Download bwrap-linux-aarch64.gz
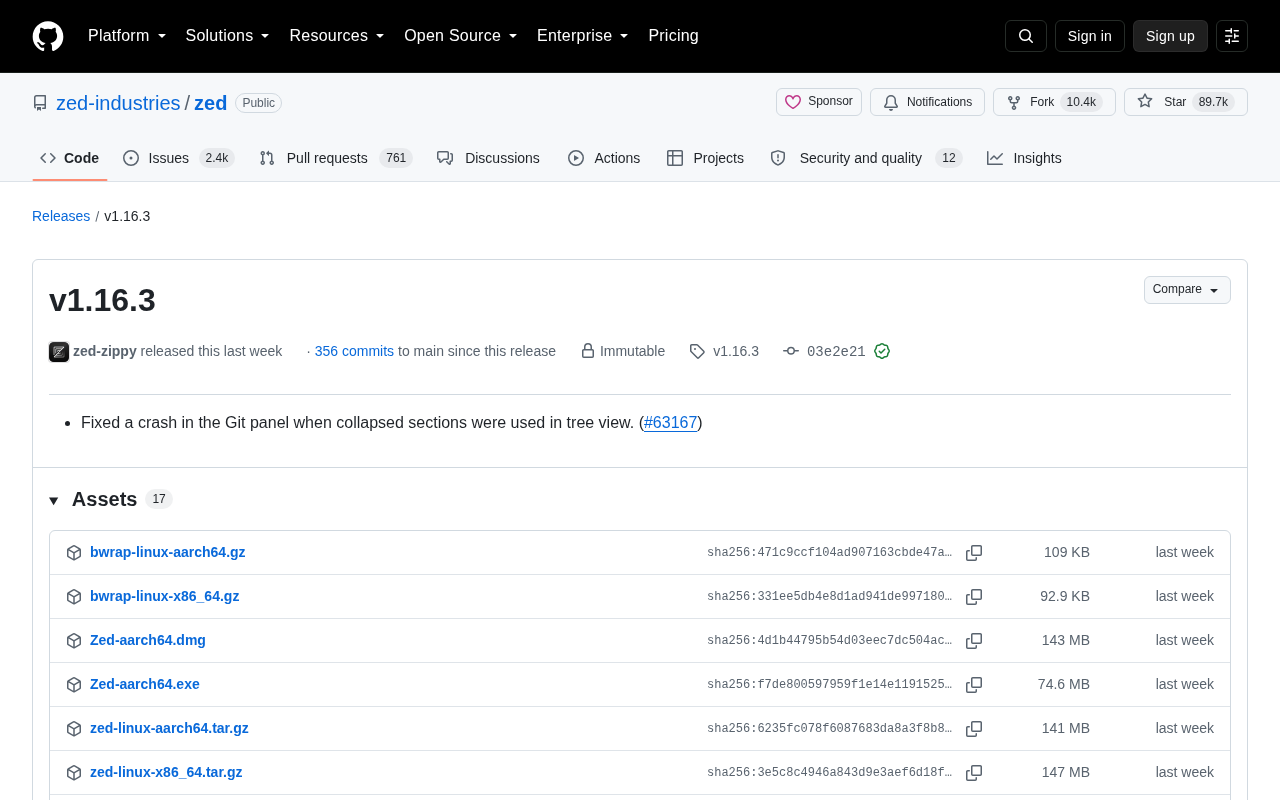The width and height of the screenshot is (1280, 800). pyautogui.click(x=167, y=552)
